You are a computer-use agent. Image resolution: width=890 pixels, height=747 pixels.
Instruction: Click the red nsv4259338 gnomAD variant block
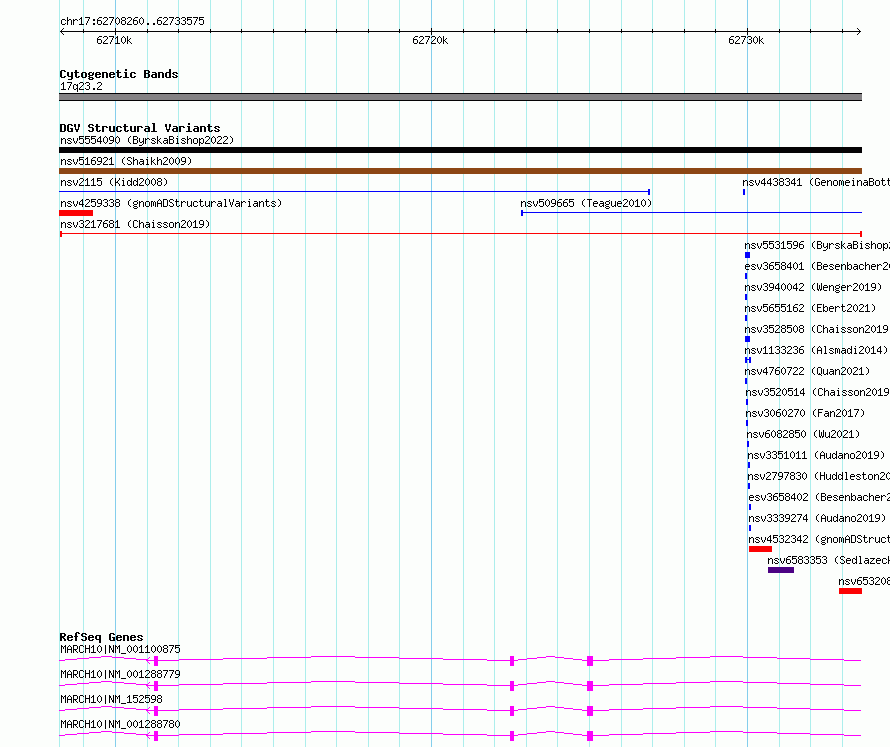point(76,213)
